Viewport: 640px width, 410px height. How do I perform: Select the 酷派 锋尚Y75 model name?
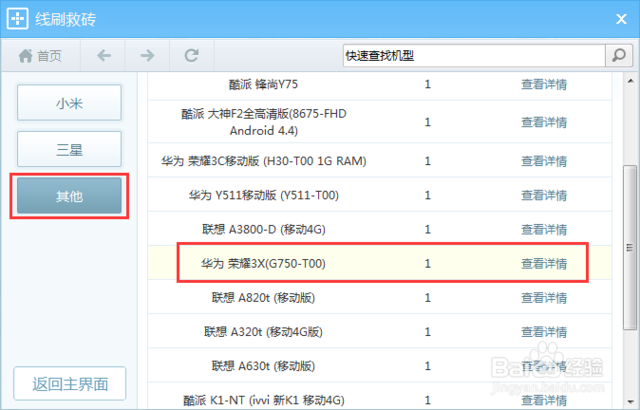263,84
